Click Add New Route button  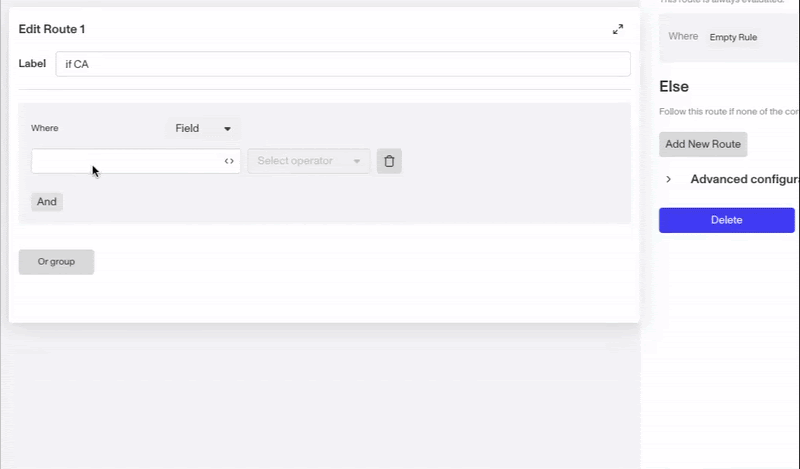tap(703, 144)
